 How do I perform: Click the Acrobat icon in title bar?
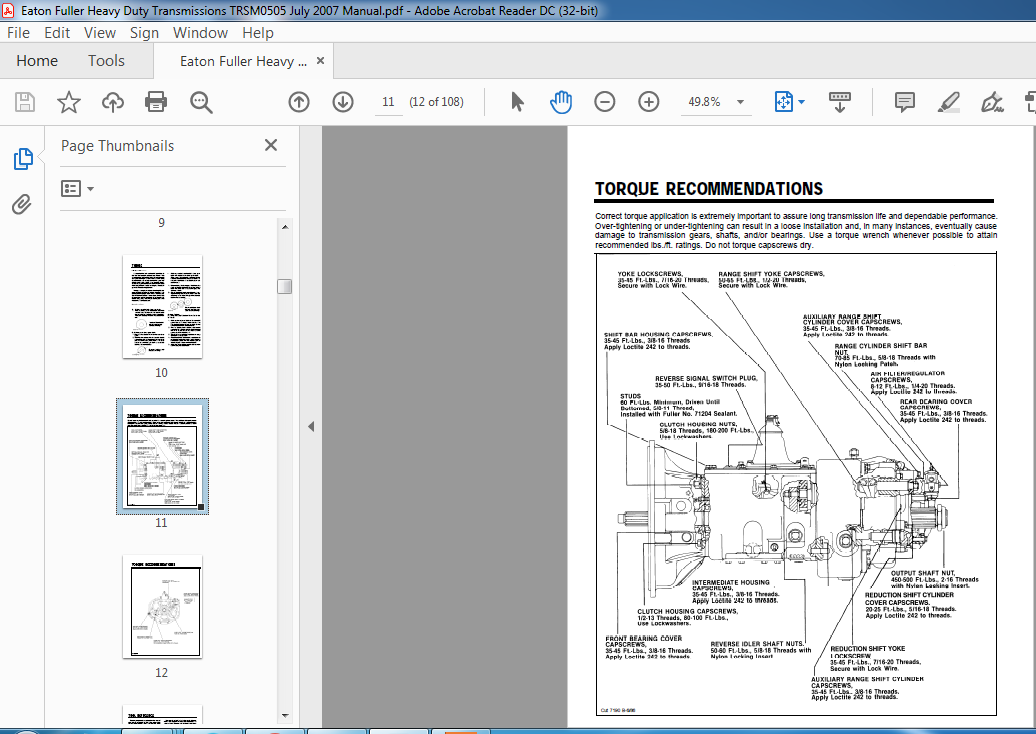[x=8, y=11]
